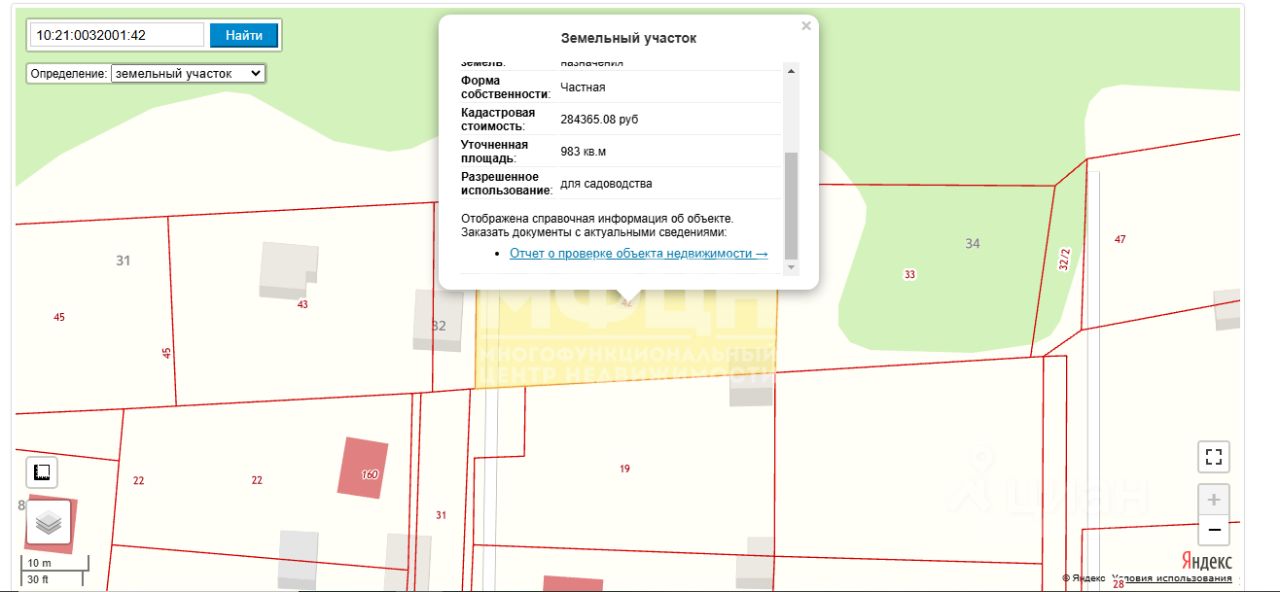This screenshot has width=1280, height=592.
Task: Click building labeled 160
Action: (363, 467)
